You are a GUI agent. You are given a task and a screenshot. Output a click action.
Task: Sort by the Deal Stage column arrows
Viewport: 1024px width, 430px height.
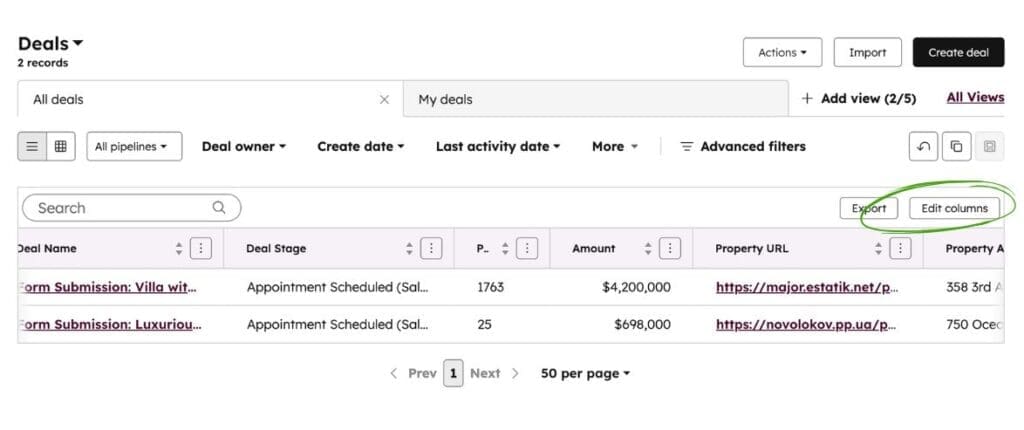pos(410,248)
